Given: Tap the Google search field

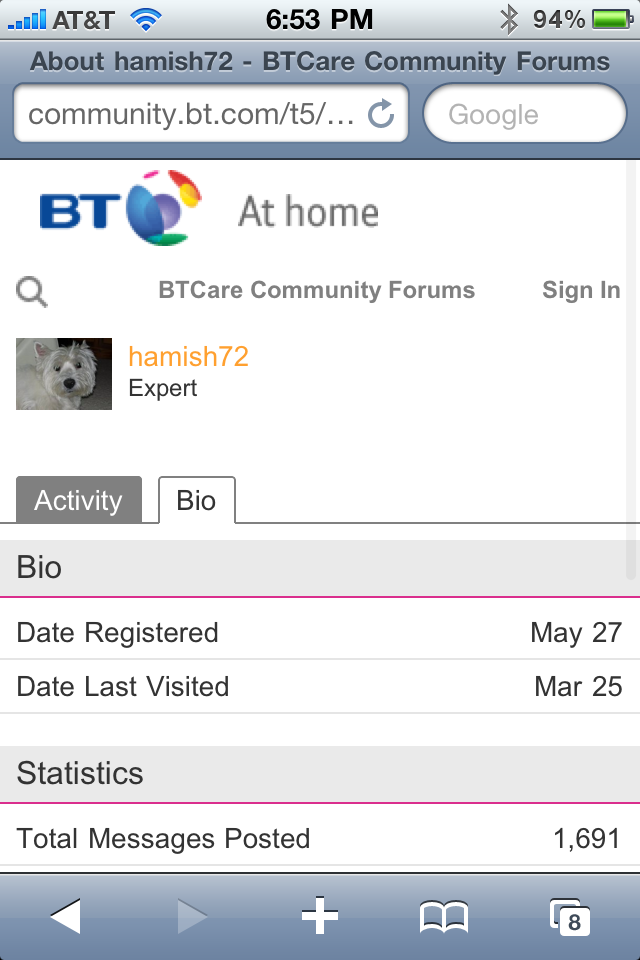Looking at the screenshot, I should coord(525,113).
